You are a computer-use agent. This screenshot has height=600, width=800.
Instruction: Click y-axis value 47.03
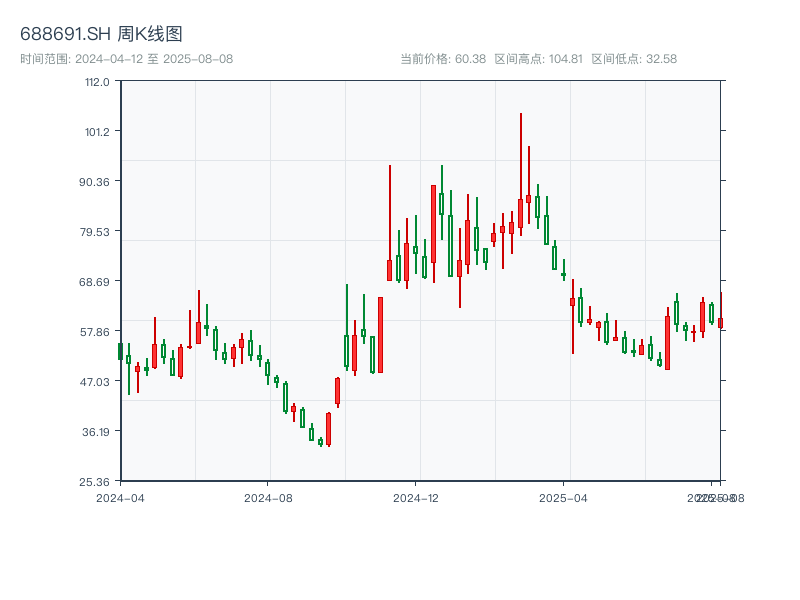(x=94, y=382)
